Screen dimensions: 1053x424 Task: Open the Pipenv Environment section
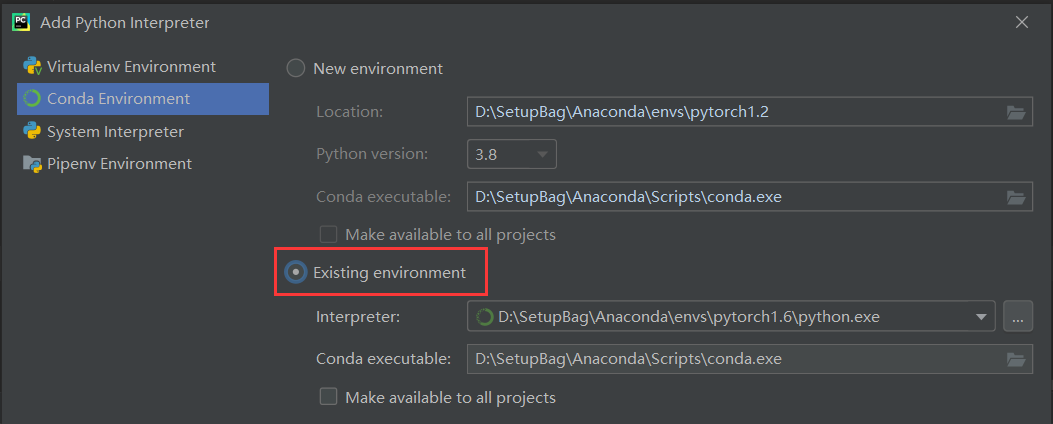(119, 163)
